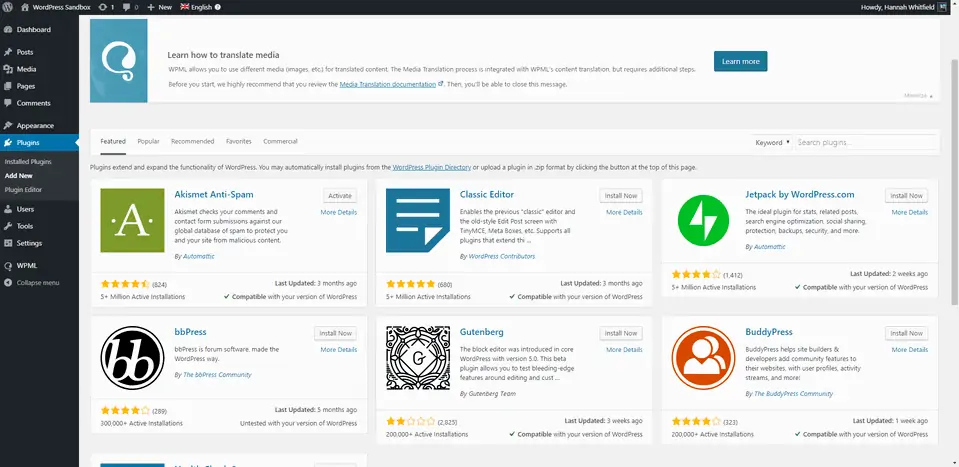This screenshot has height=467, width=959.
Task: Click the Tools wrench icon in sidebar
Action: (x=8, y=226)
